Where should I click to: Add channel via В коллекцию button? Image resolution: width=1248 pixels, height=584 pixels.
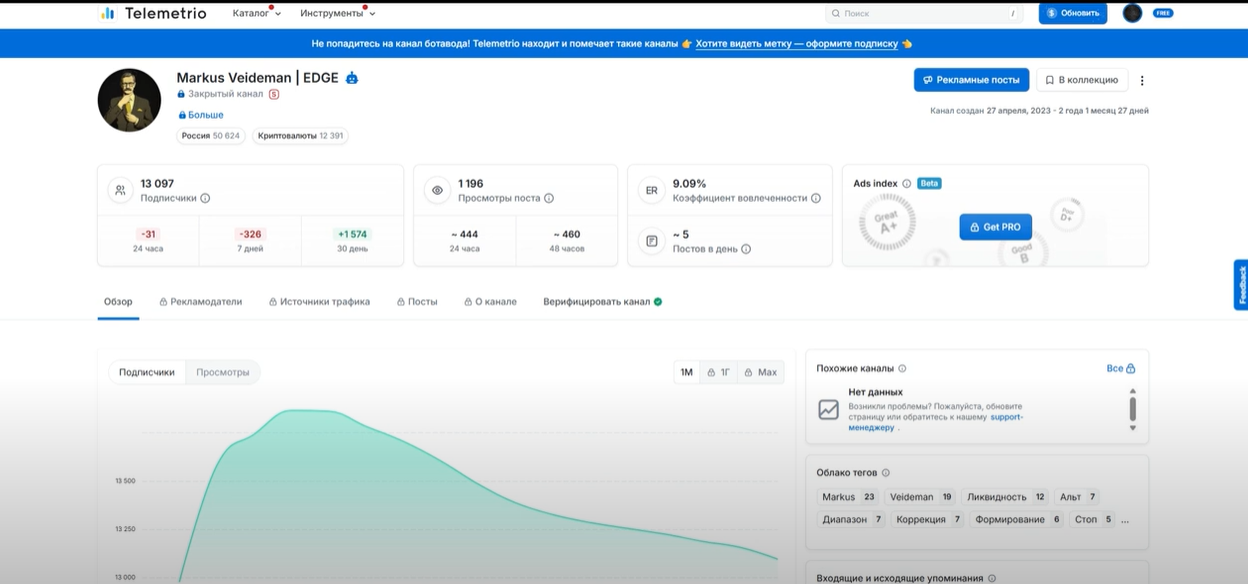(x=1082, y=80)
